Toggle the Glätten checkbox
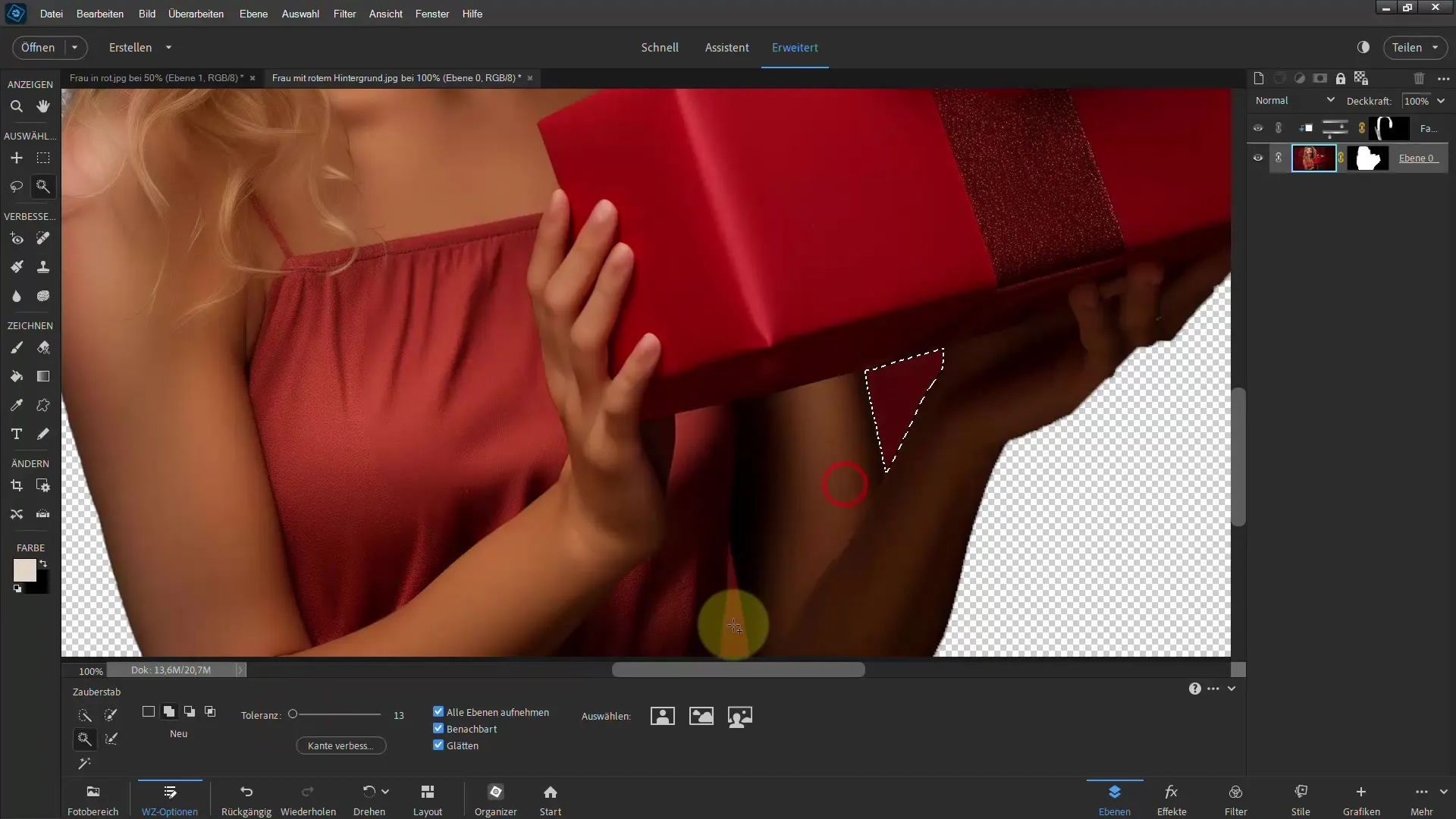The width and height of the screenshot is (1456, 819). click(x=438, y=745)
